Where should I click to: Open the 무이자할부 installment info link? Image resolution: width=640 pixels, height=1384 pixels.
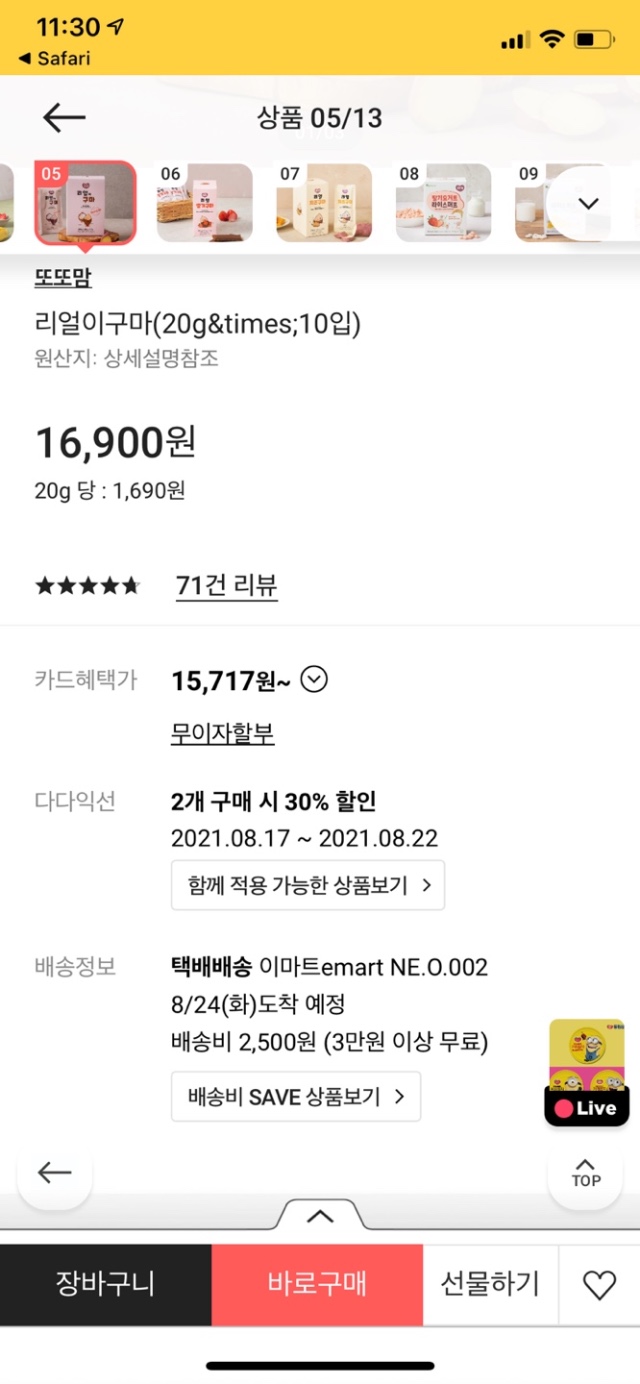tap(222, 734)
